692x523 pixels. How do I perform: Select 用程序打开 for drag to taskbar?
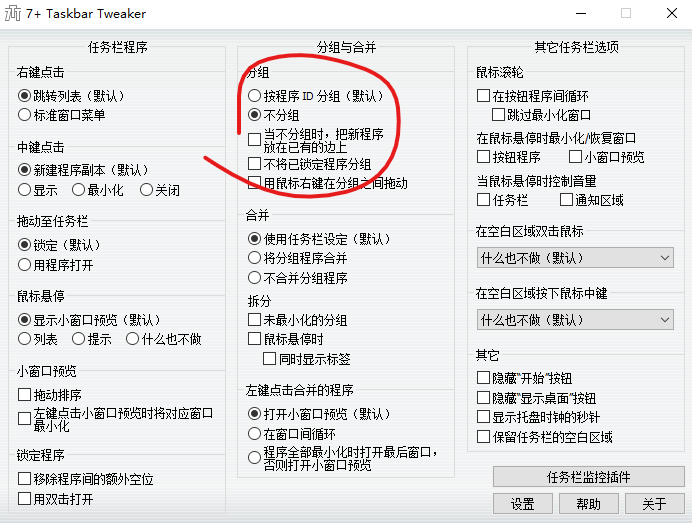point(25,265)
